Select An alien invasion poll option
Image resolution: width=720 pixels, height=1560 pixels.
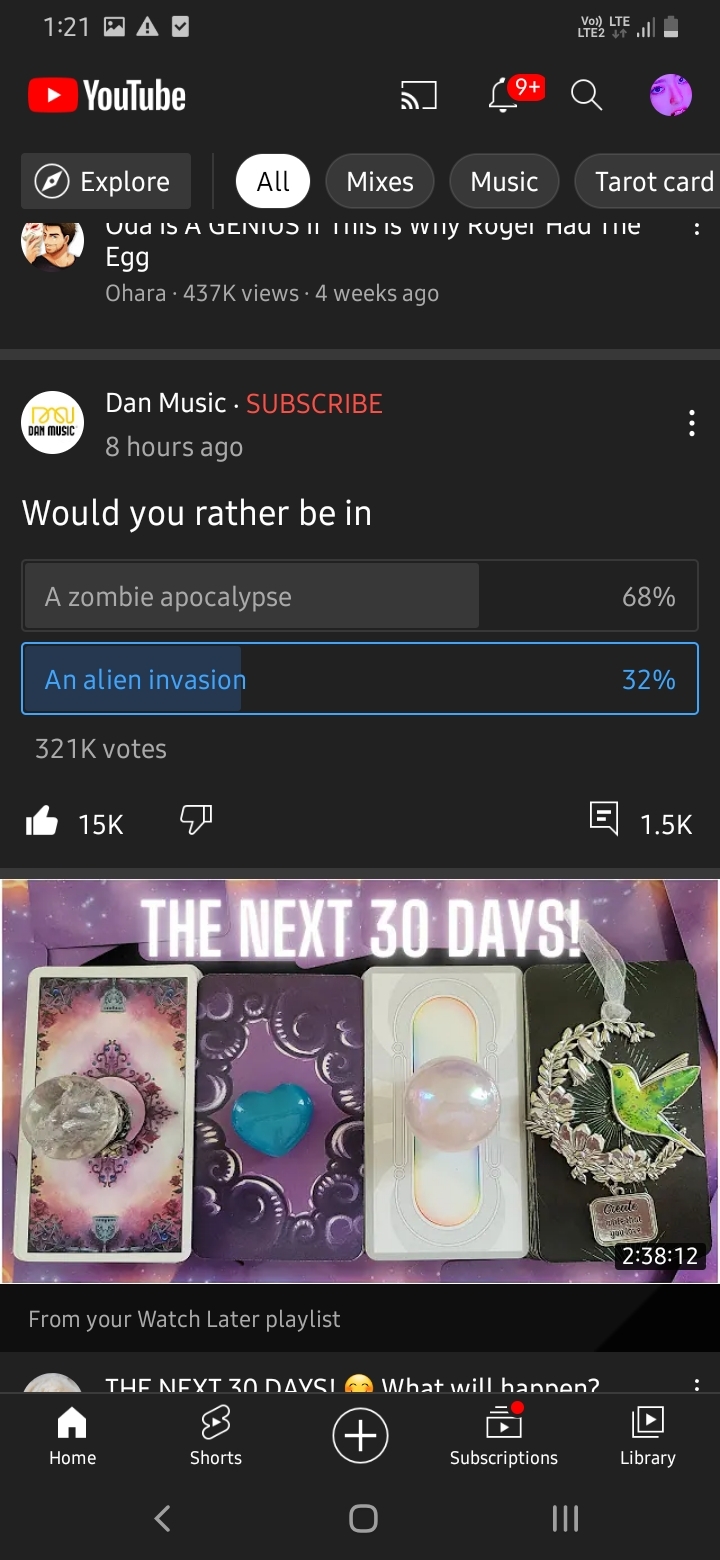point(360,679)
